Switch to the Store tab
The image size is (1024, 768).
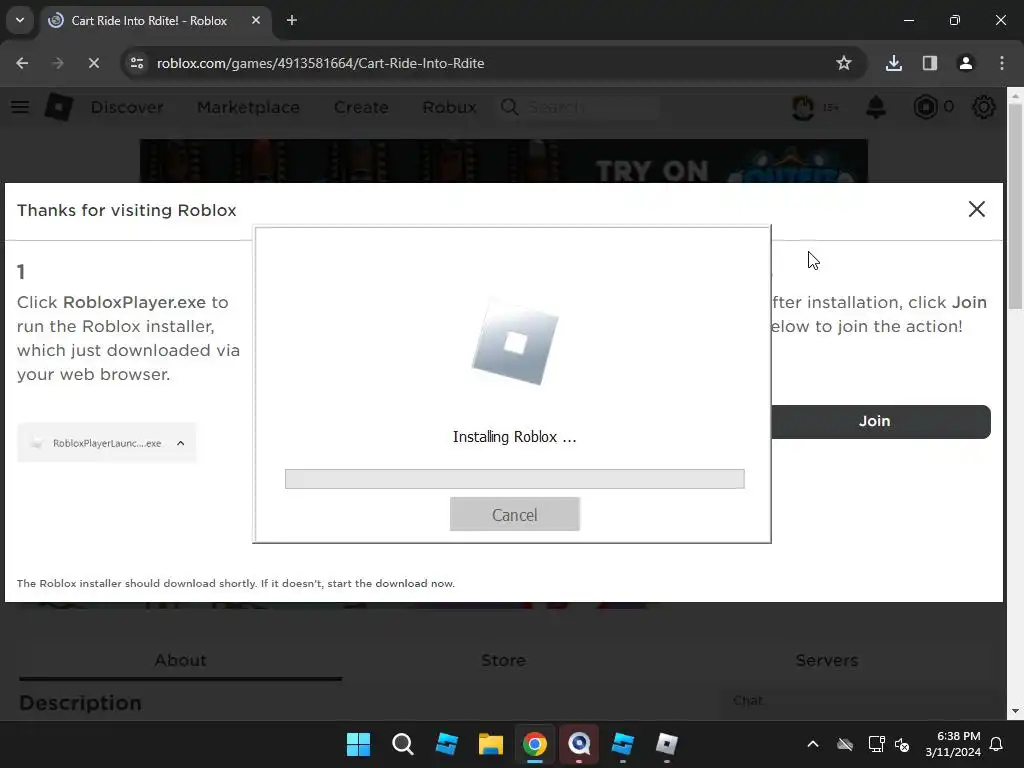point(503,660)
